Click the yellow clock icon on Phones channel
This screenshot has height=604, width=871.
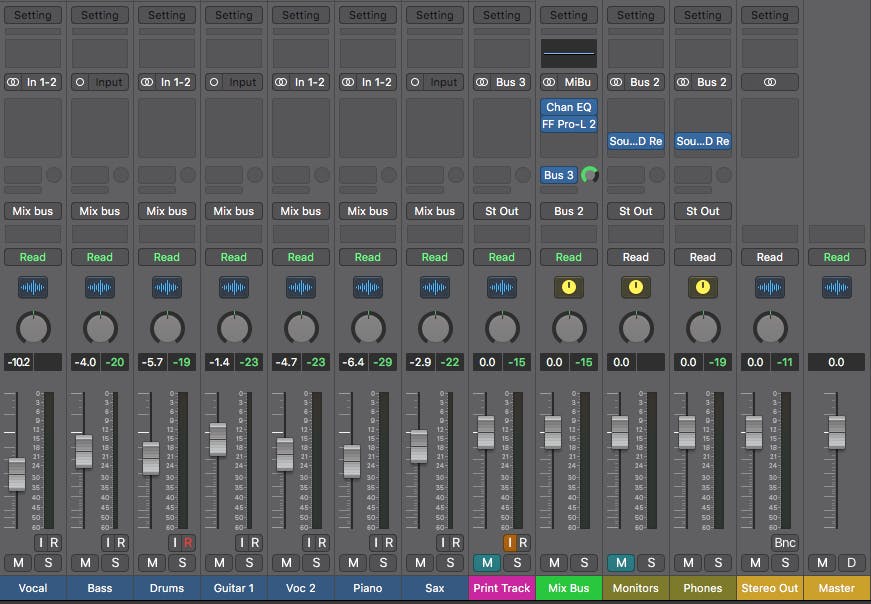tap(703, 288)
